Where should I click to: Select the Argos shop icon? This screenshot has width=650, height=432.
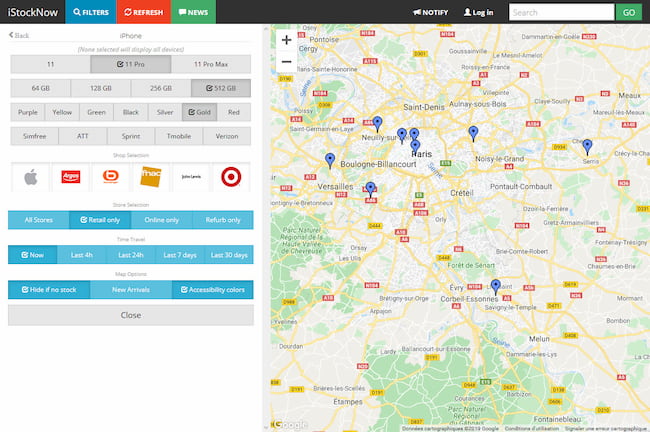point(71,177)
